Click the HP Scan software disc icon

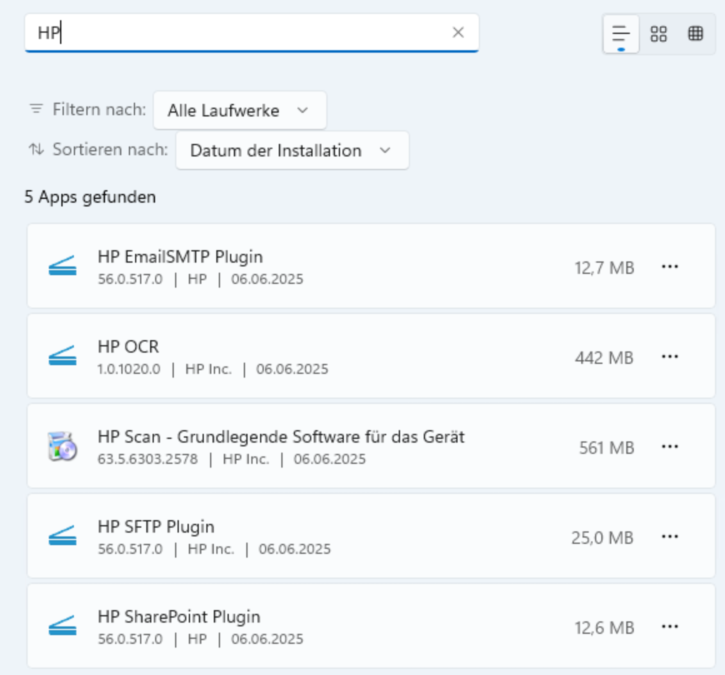62,446
